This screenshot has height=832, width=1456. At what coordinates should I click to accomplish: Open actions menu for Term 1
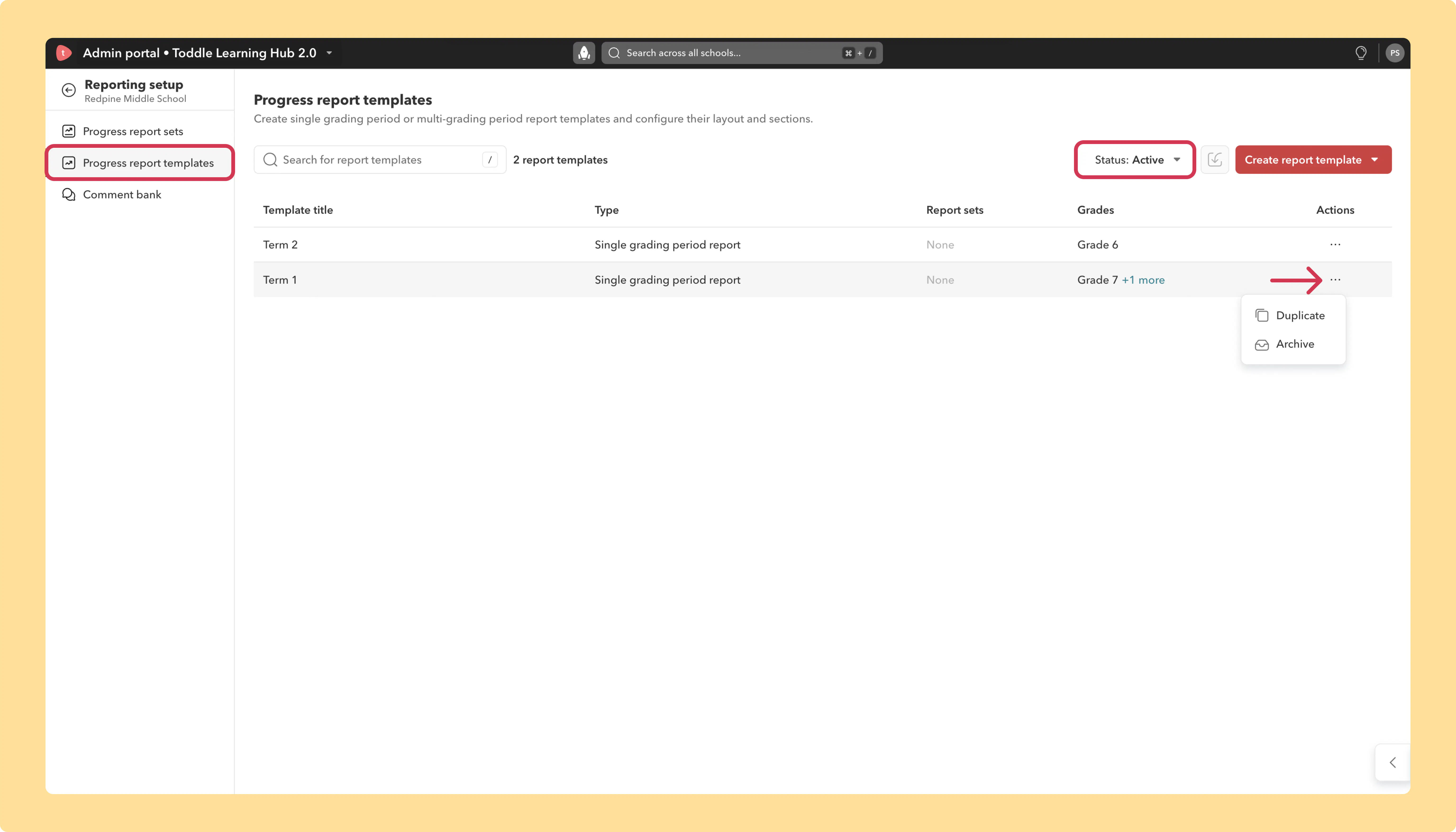[1335, 280]
